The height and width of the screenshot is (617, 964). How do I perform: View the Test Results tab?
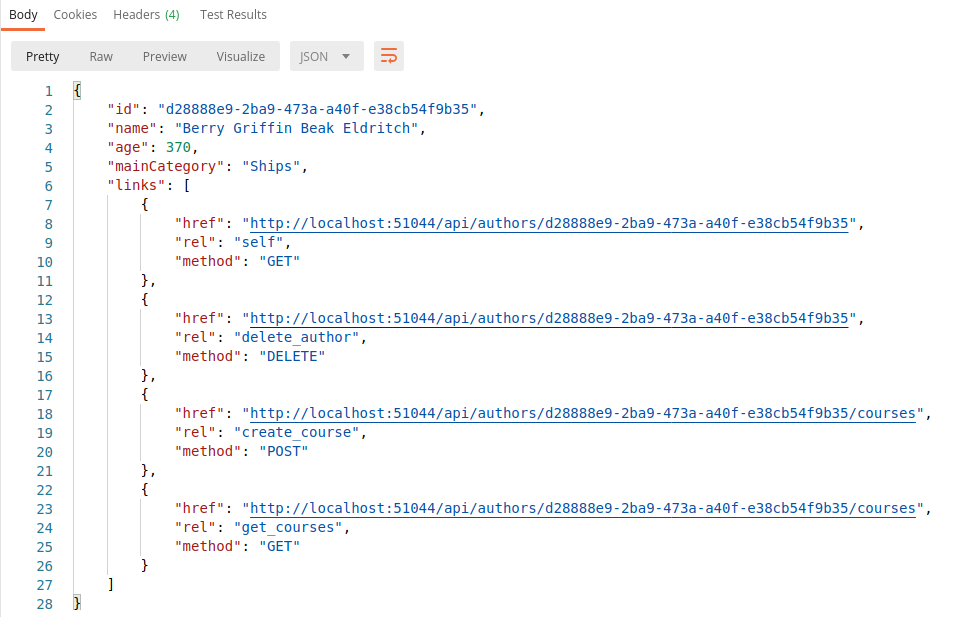[x=233, y=15]
